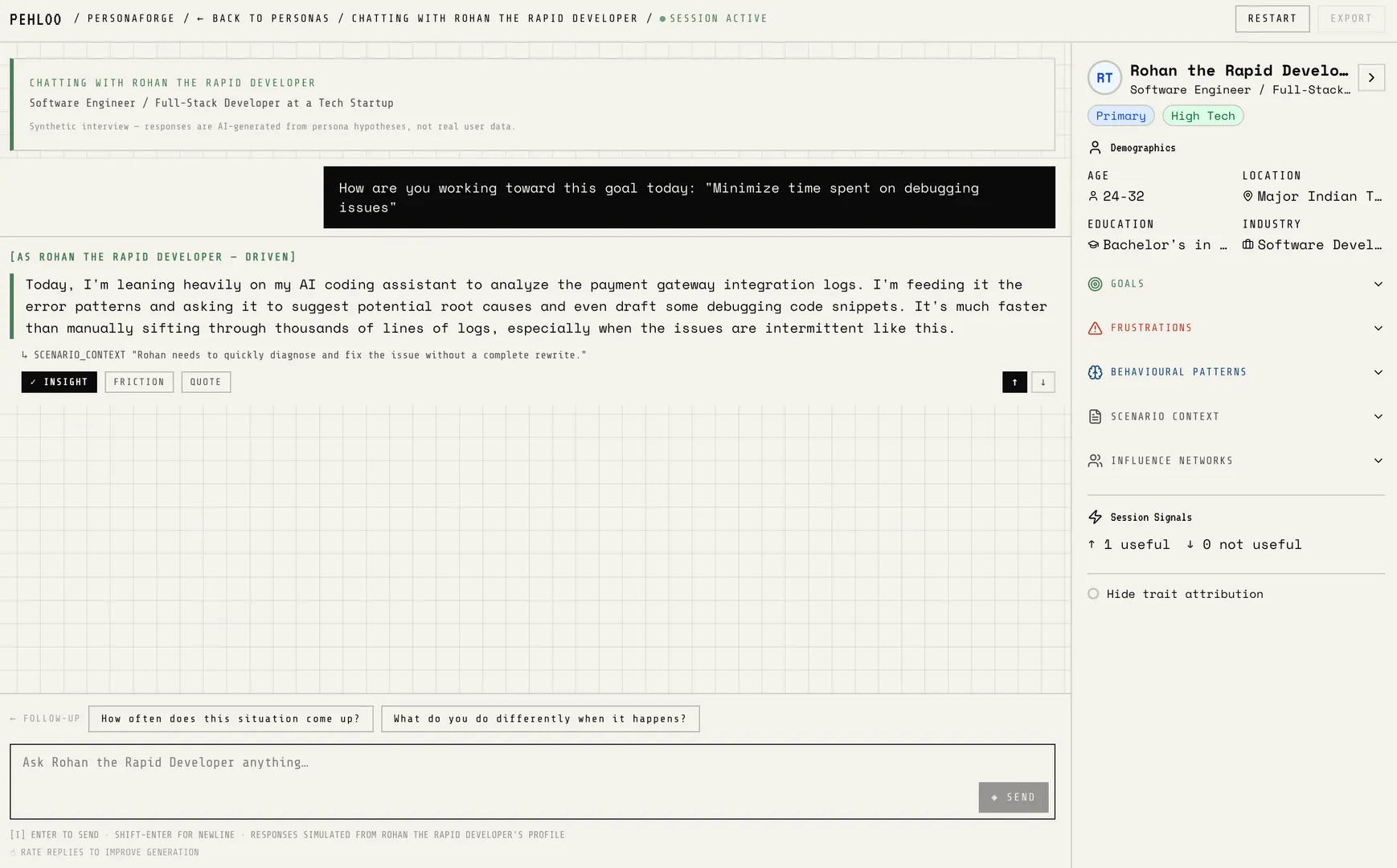
Task: Click the Frustrations warning triangle icon
Action: 1095,328
